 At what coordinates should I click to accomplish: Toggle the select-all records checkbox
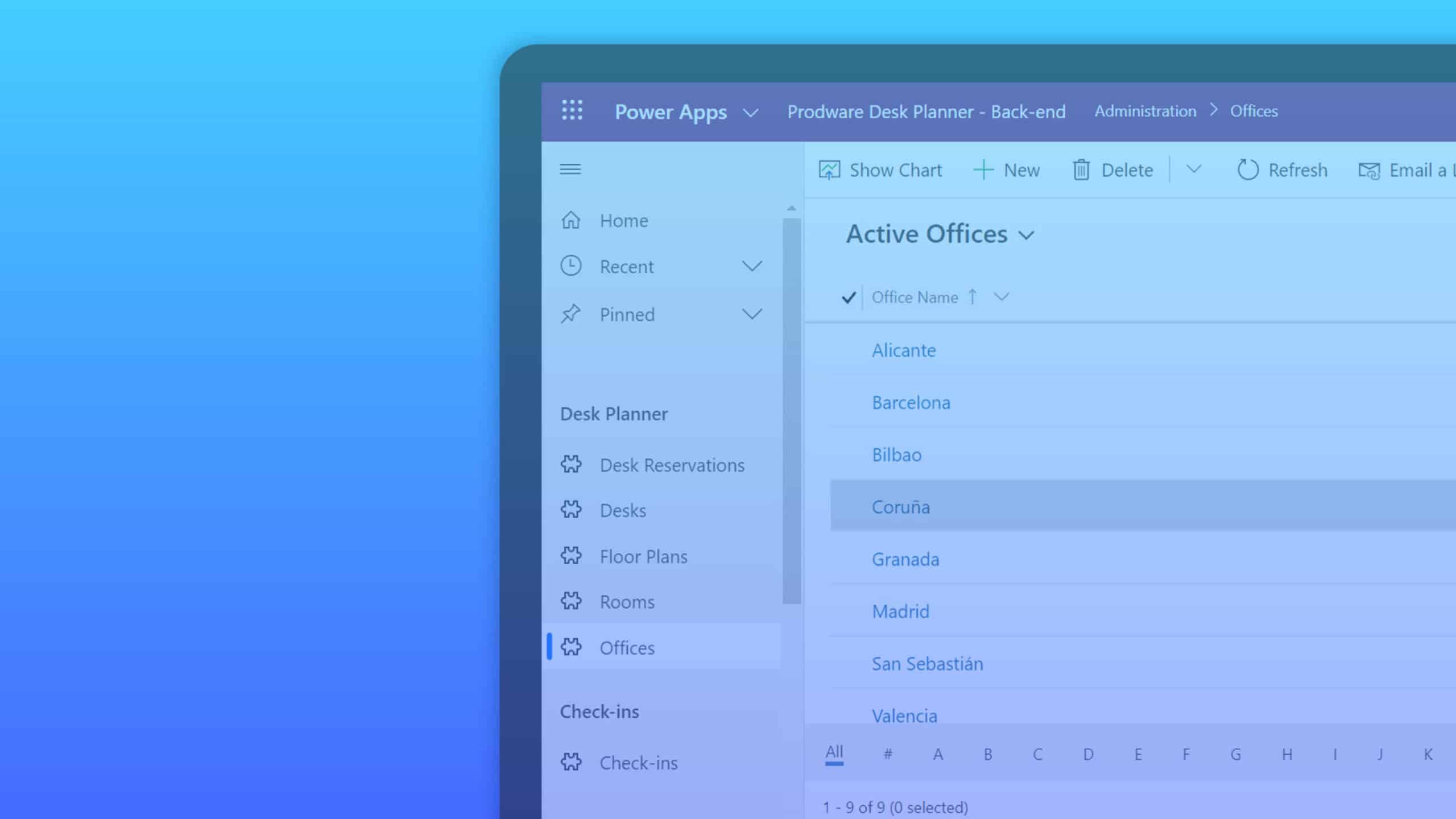(x=848, y=296)
